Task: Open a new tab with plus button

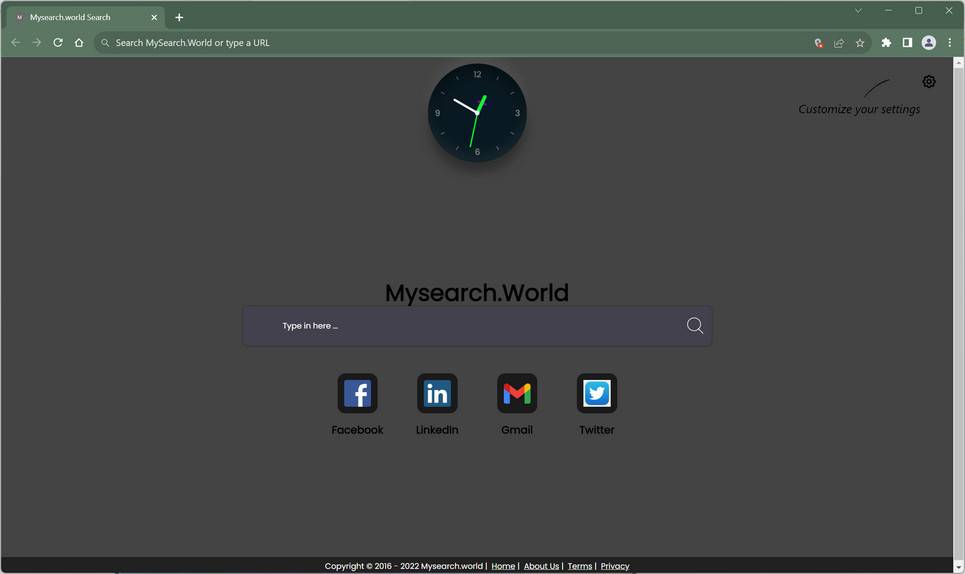Action: click(179, 17)
